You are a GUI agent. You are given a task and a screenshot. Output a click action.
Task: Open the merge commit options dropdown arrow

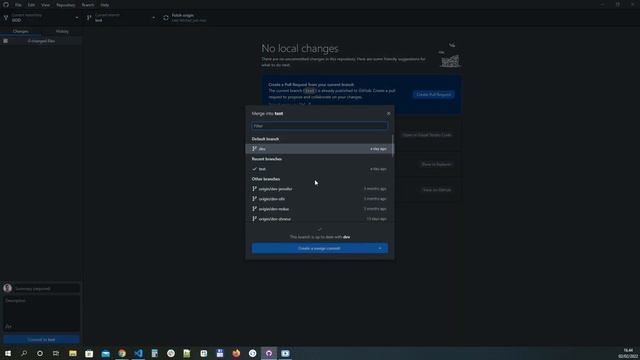(x=380, y=248)
